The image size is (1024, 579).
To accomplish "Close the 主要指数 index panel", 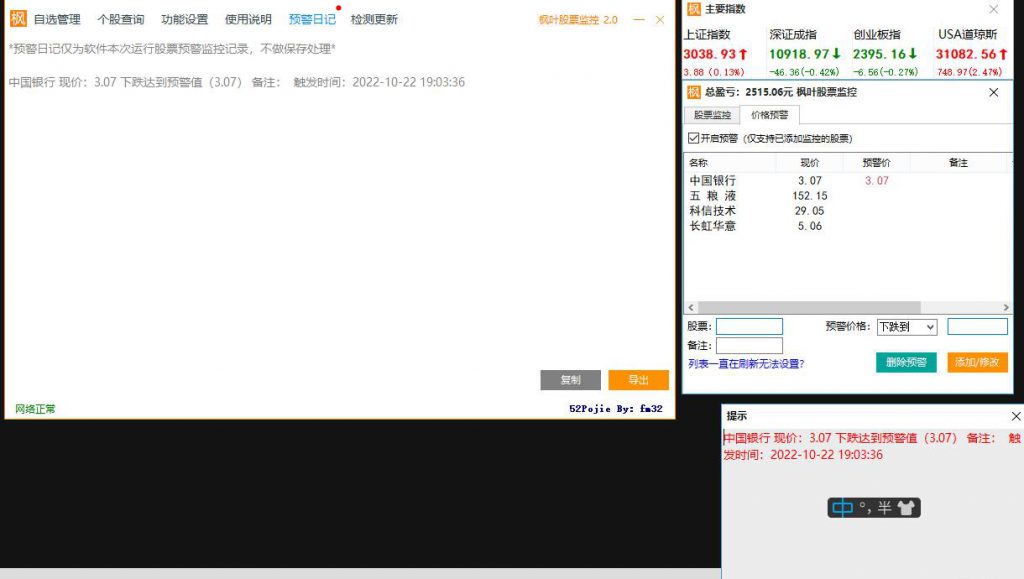I will pyautogui.click(x=993, y=9).
